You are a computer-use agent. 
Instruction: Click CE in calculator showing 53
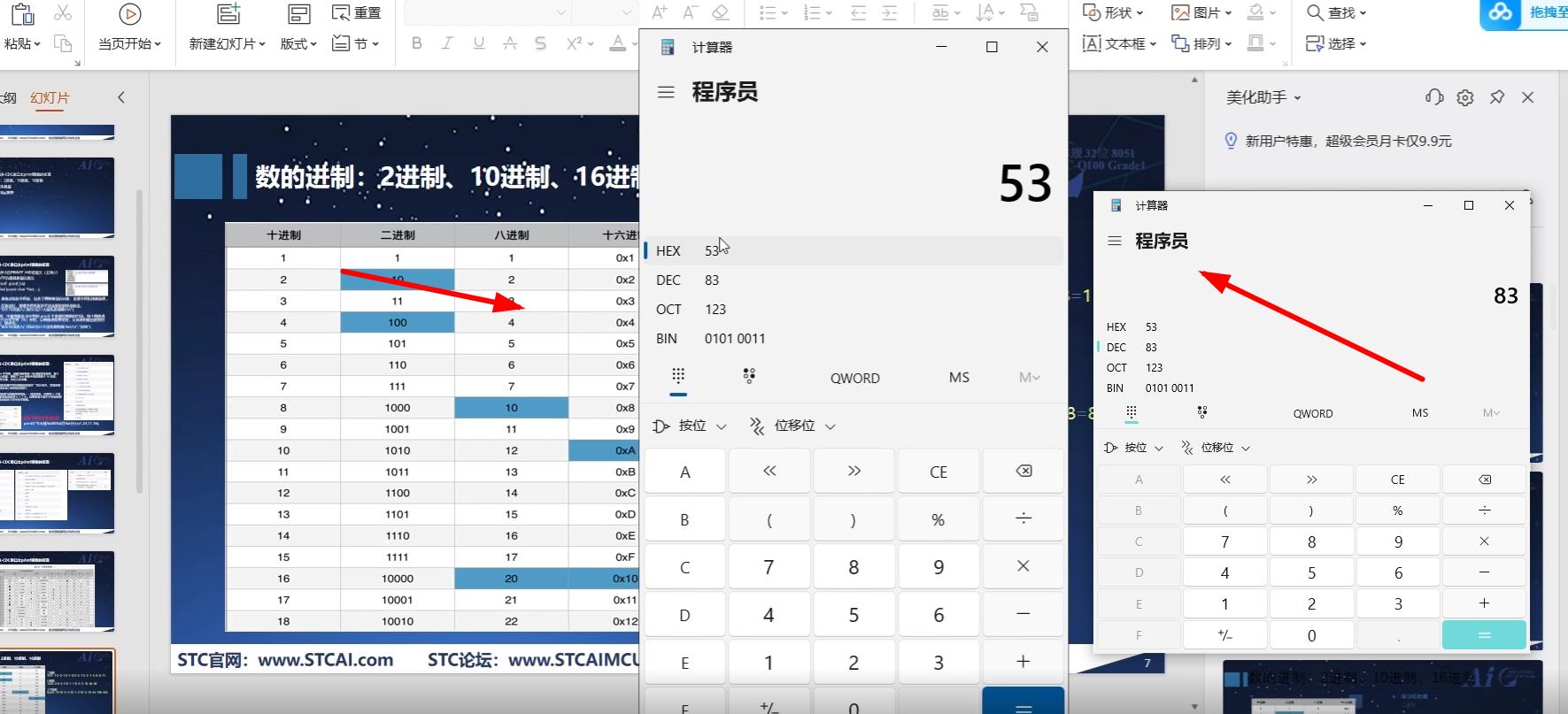click(x=938, y=472)
